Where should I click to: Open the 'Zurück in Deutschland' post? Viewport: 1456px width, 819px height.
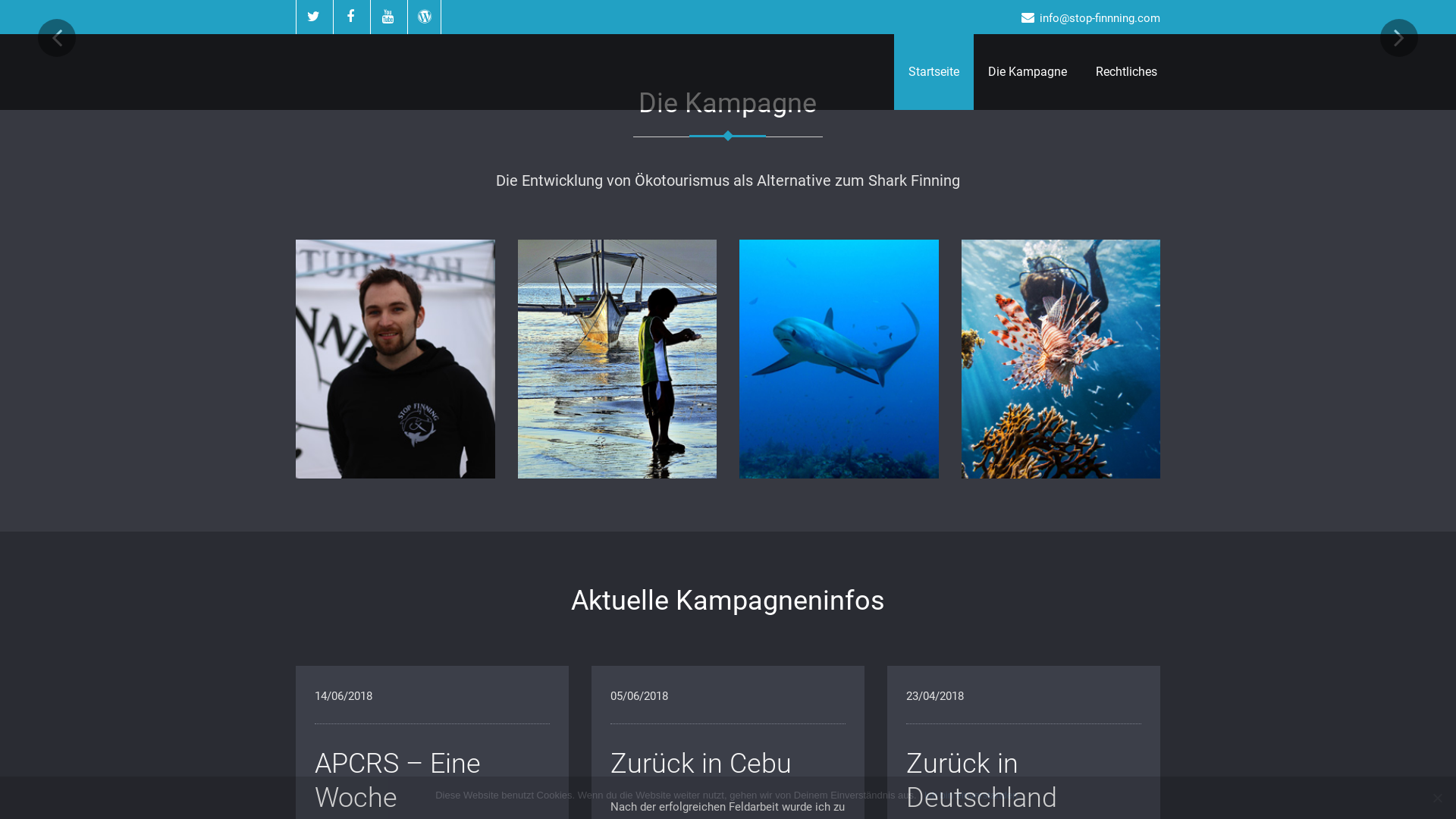[981, 780]
